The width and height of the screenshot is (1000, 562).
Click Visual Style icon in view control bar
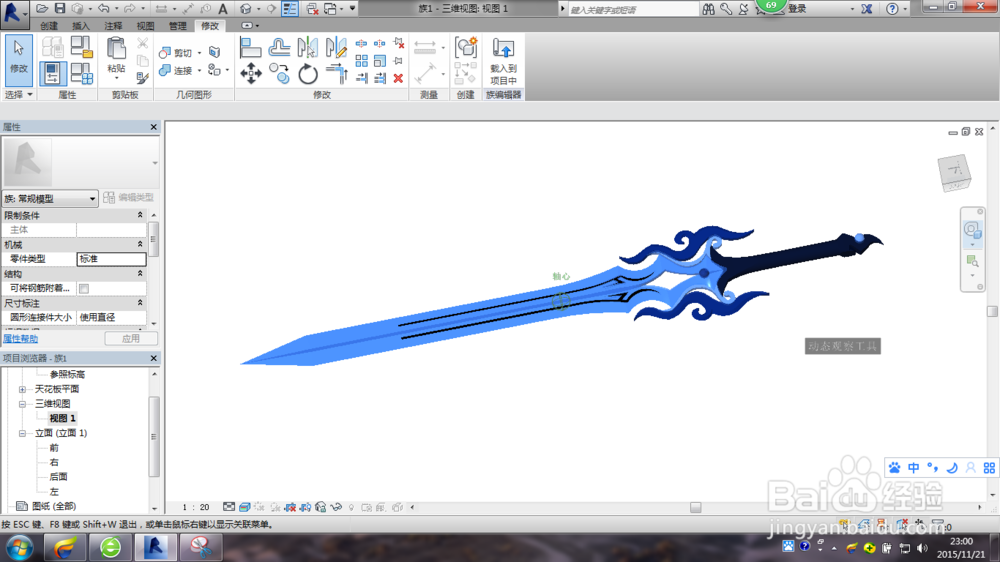[x=244, y=507]
